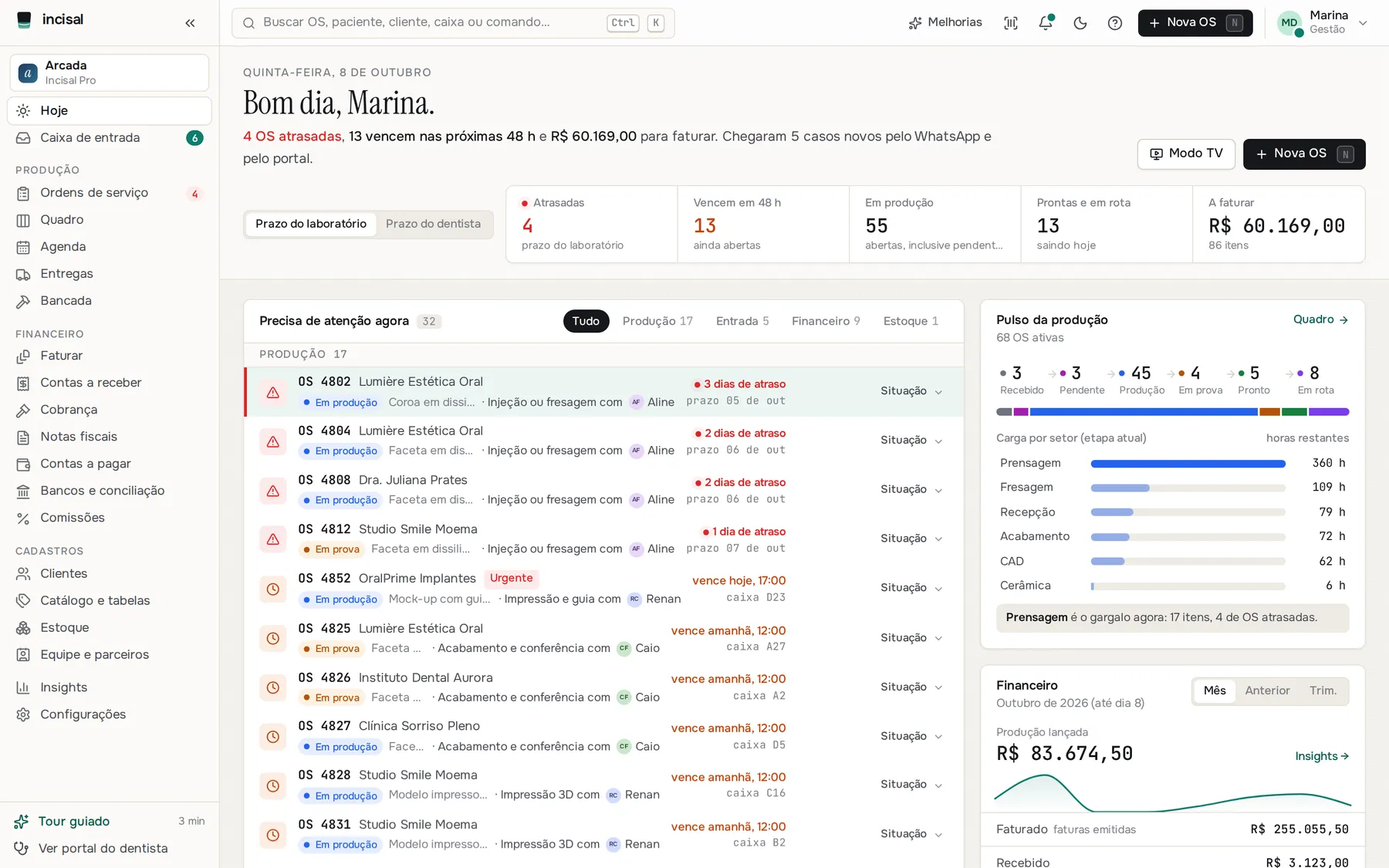The image size is (1389, 868).
Task: Collapse the sidebar with double-chevron icon
Action: point(190,23)
